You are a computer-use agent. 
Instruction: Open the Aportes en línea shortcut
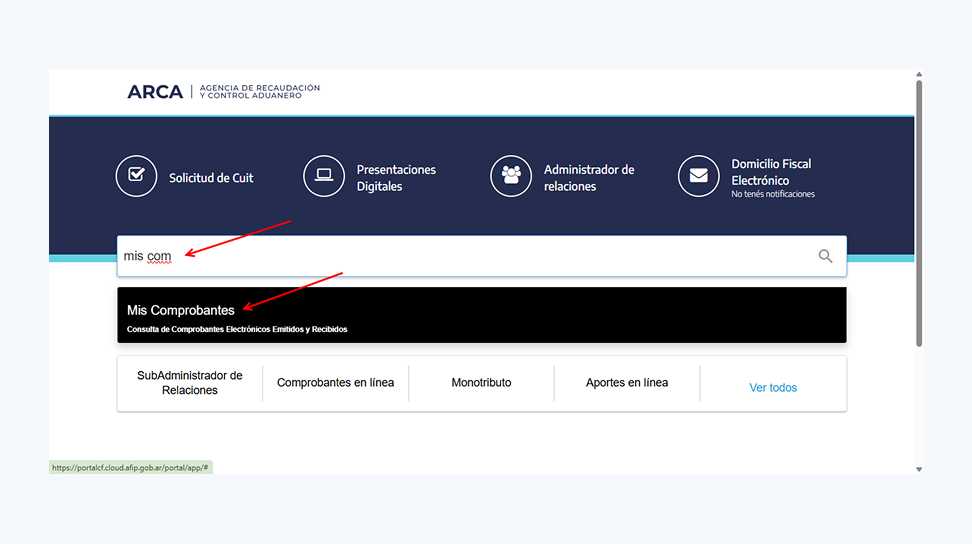coord(627,383)
